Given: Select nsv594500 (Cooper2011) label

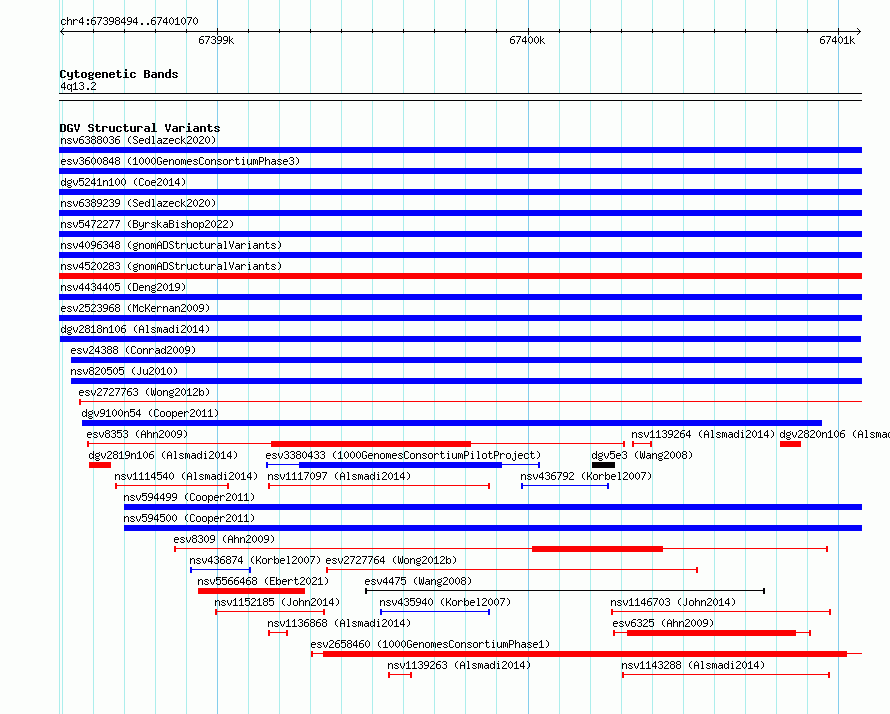Looking at the screenshot, I should 189,518.
